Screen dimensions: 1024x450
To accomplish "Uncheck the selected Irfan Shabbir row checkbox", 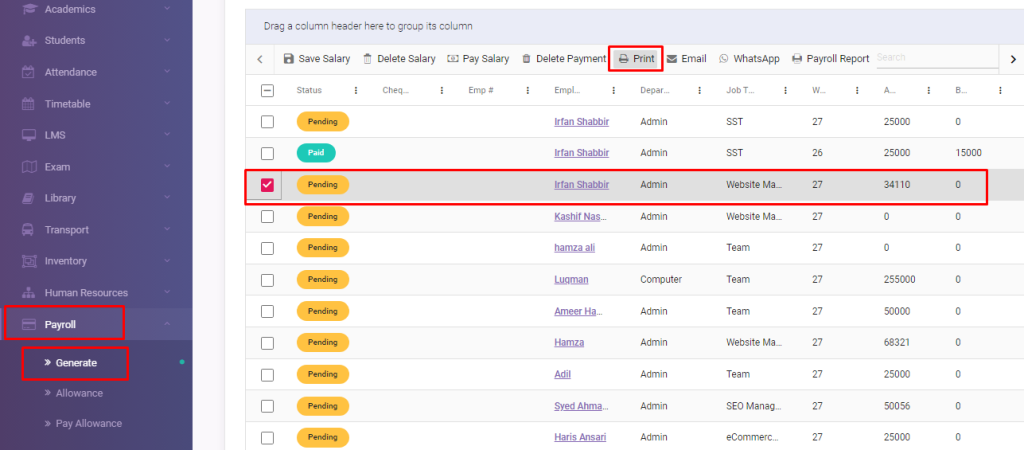I will (x=267, y=185).
